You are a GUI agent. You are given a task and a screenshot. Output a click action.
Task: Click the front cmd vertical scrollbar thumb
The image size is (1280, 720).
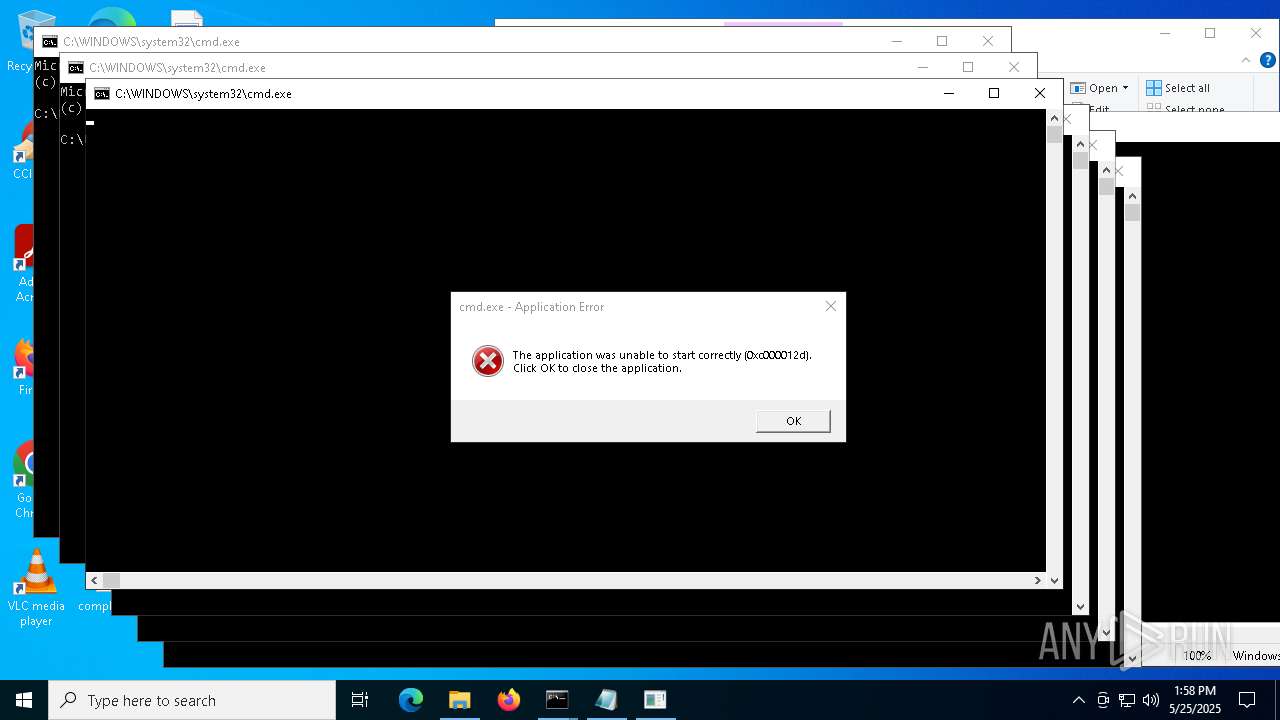click(1054, 135)
